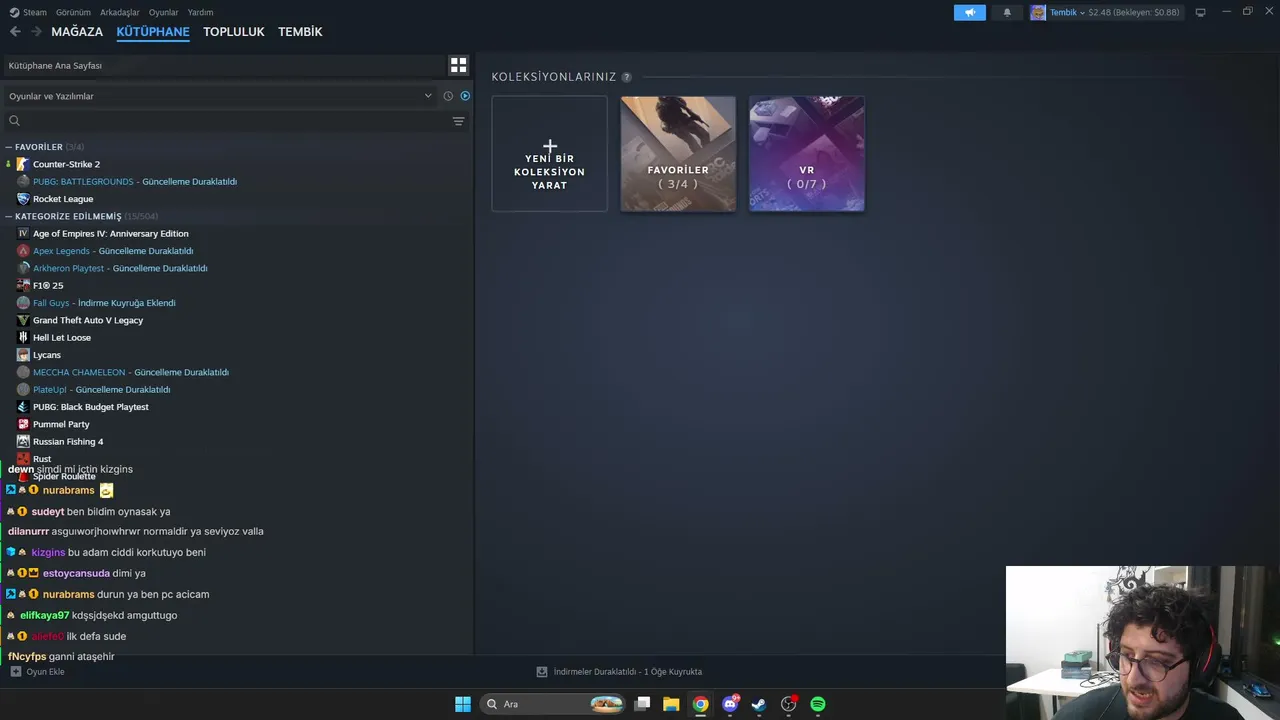Select the KÜTÜPHANE tab

click(x=153, y=32)
